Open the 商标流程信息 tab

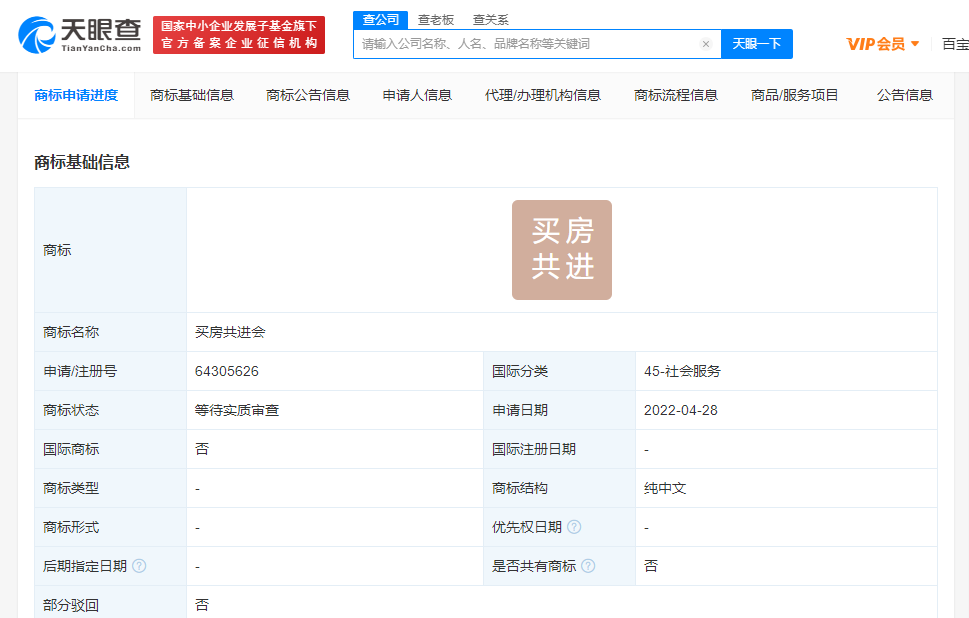pos(676,95)
